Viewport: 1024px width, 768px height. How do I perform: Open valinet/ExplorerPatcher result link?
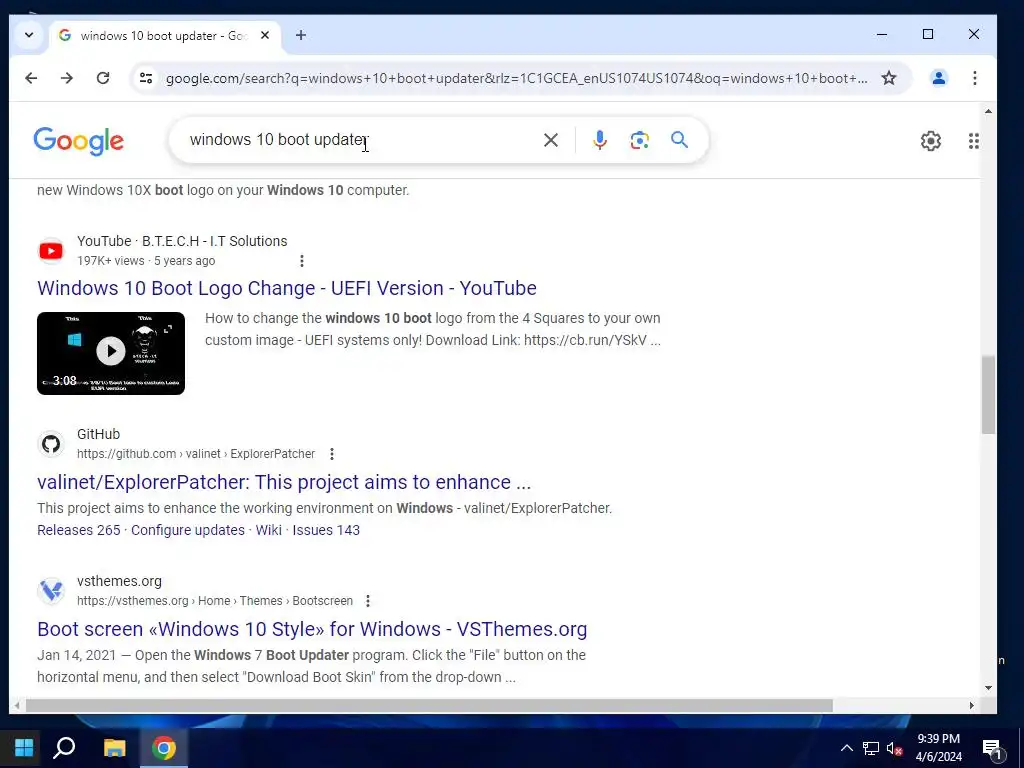[x=284, y=482]
